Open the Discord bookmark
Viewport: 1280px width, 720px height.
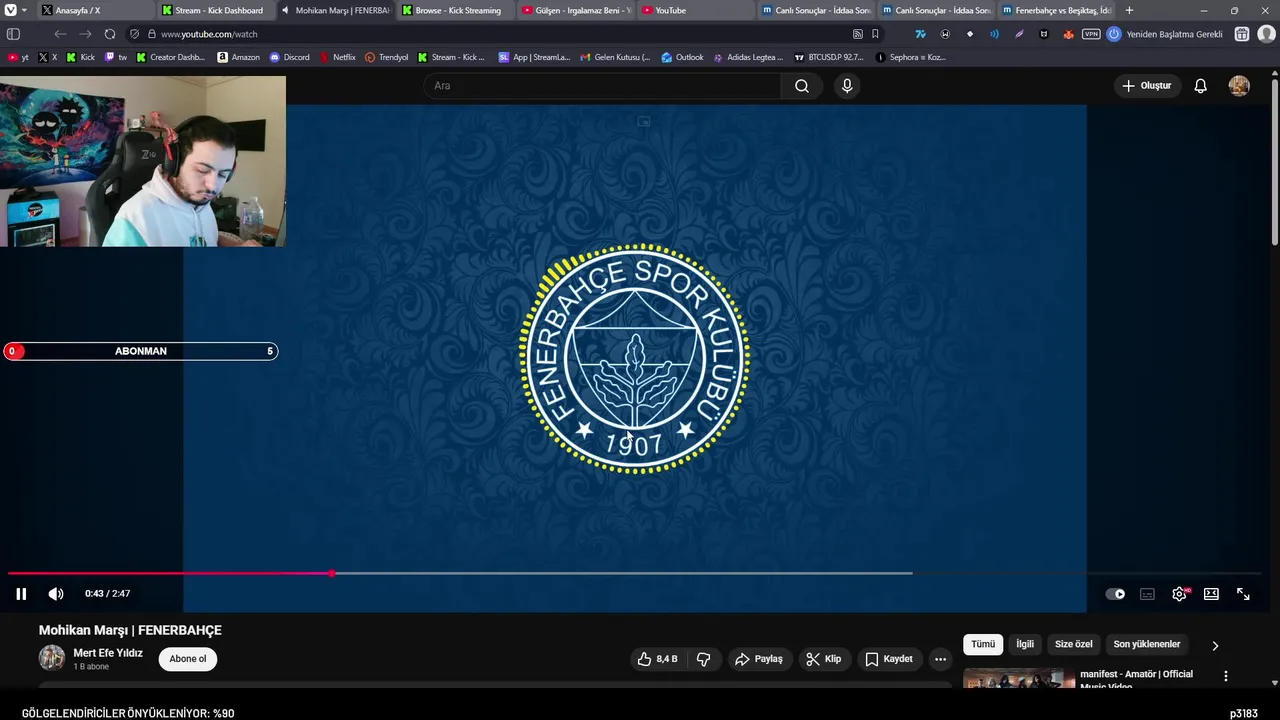(x=290, y=57)
